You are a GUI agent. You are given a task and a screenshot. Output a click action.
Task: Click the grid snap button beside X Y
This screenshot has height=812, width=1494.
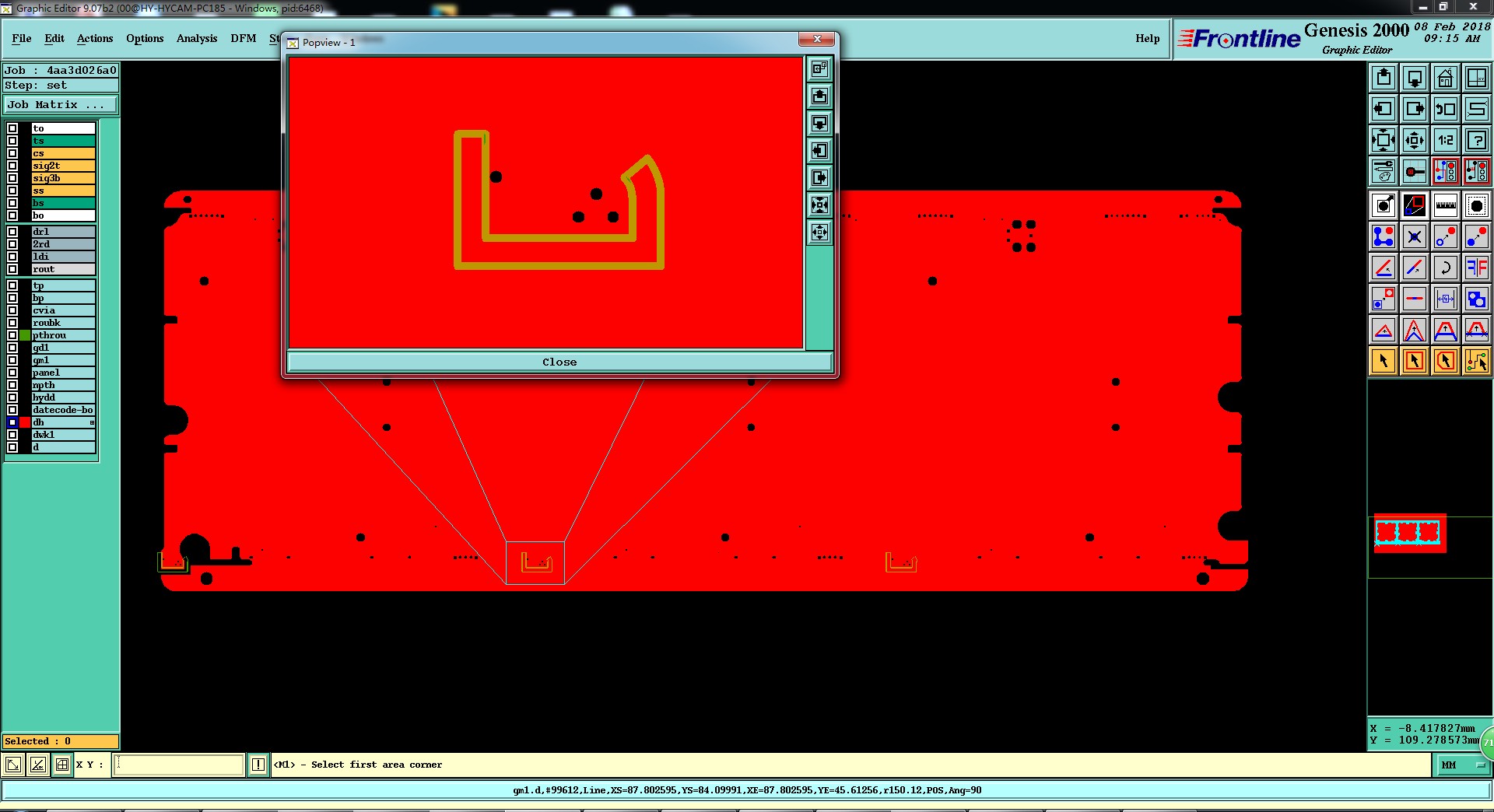62,765
